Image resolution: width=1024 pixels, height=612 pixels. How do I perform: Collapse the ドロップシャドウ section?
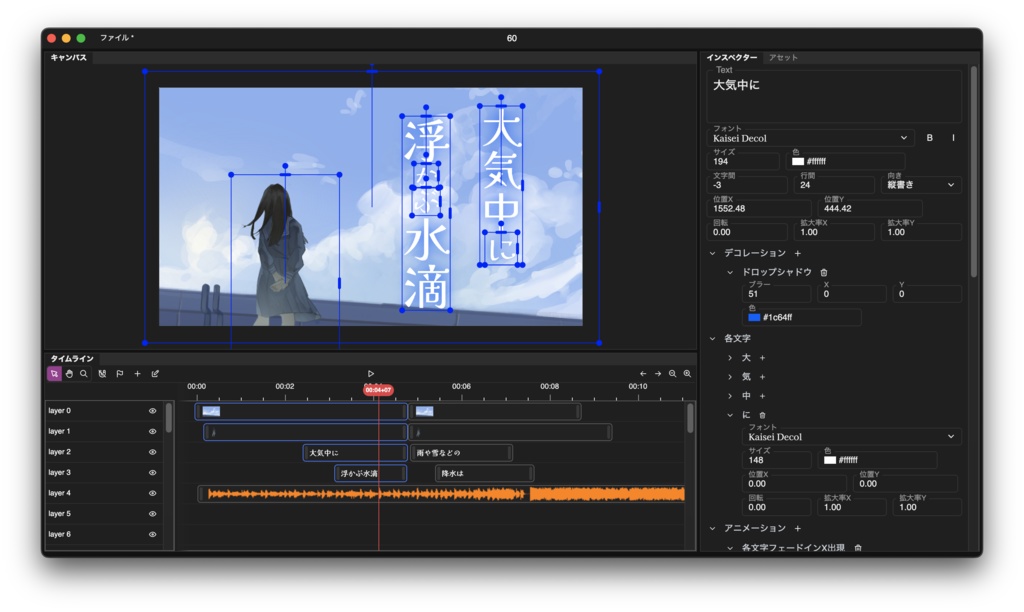pos(730,272)
